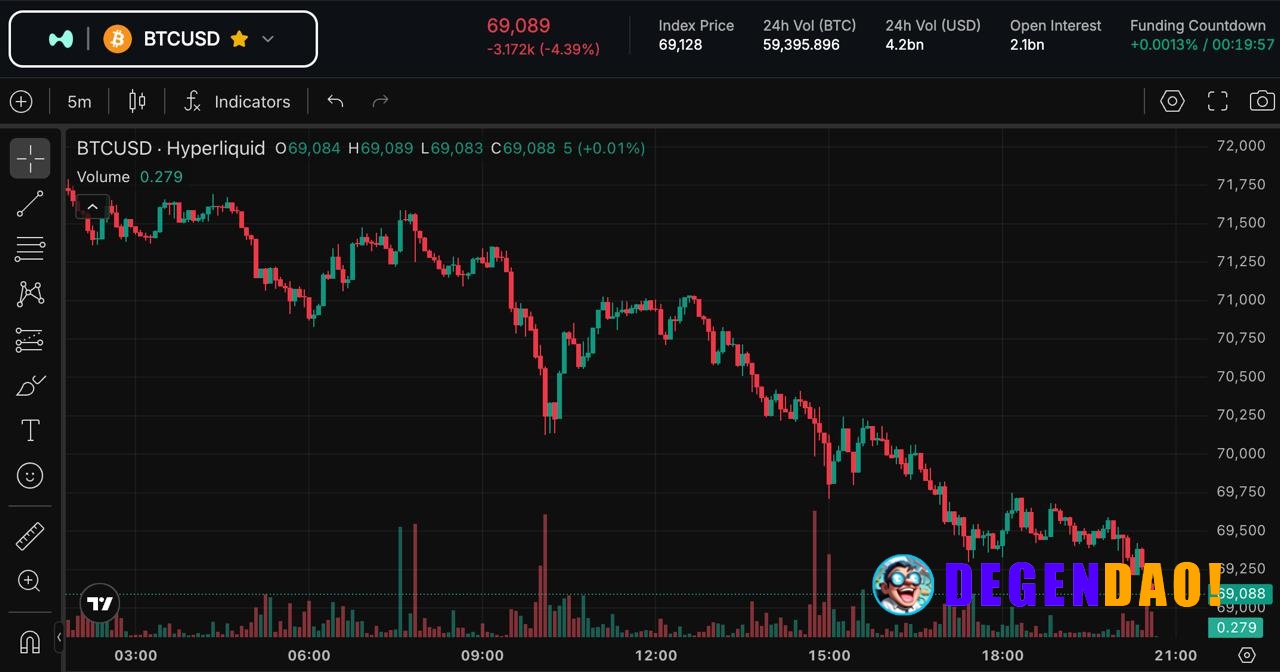The width and height of the screenshot is (1280, 672).
Task: Click the 21:00 time axis label
Action: pyautogui.click(x=1176, y=655)
